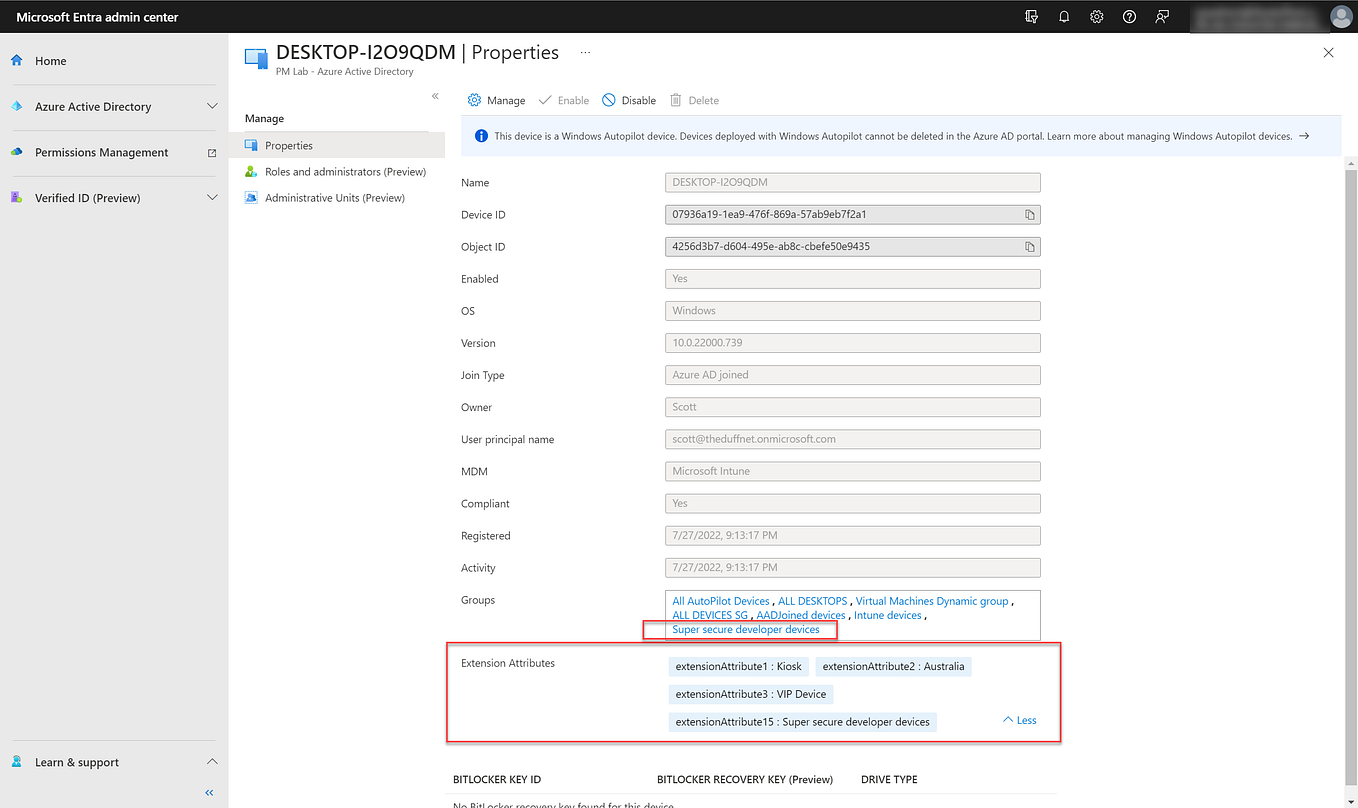Follow the Windows Autopilot learn more arrow

point(1305,135)
